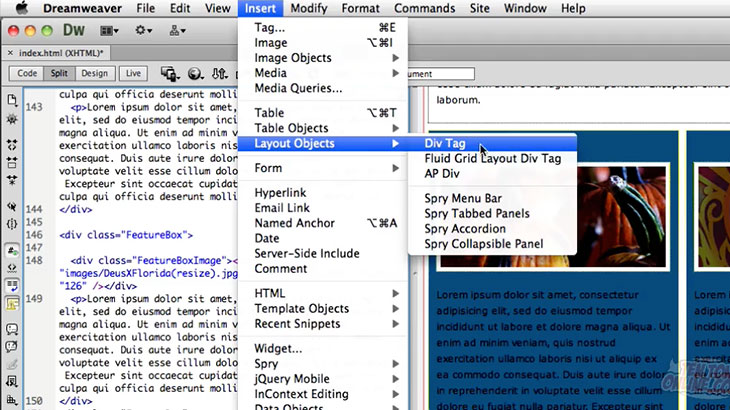Expand the HTML submenu

pyautogui.click(x=323, y=293)
